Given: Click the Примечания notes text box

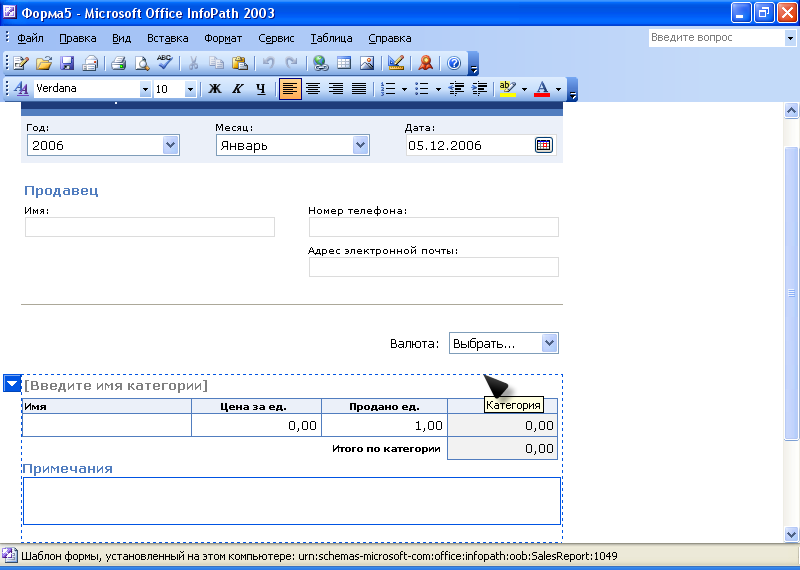Looking at the screenshot, I should [x=291, y=500].
